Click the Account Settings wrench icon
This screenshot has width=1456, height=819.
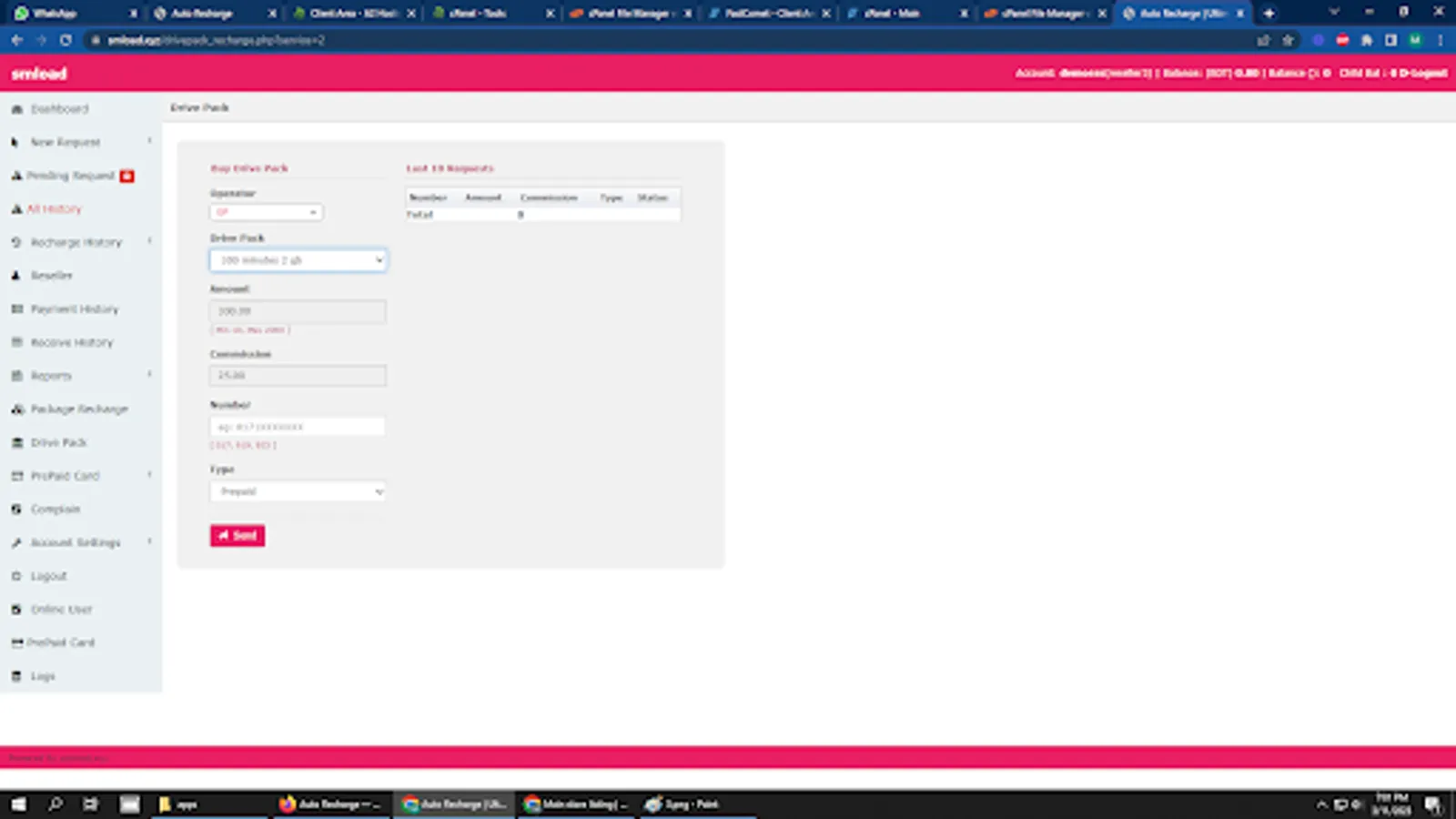click(16, 543)
